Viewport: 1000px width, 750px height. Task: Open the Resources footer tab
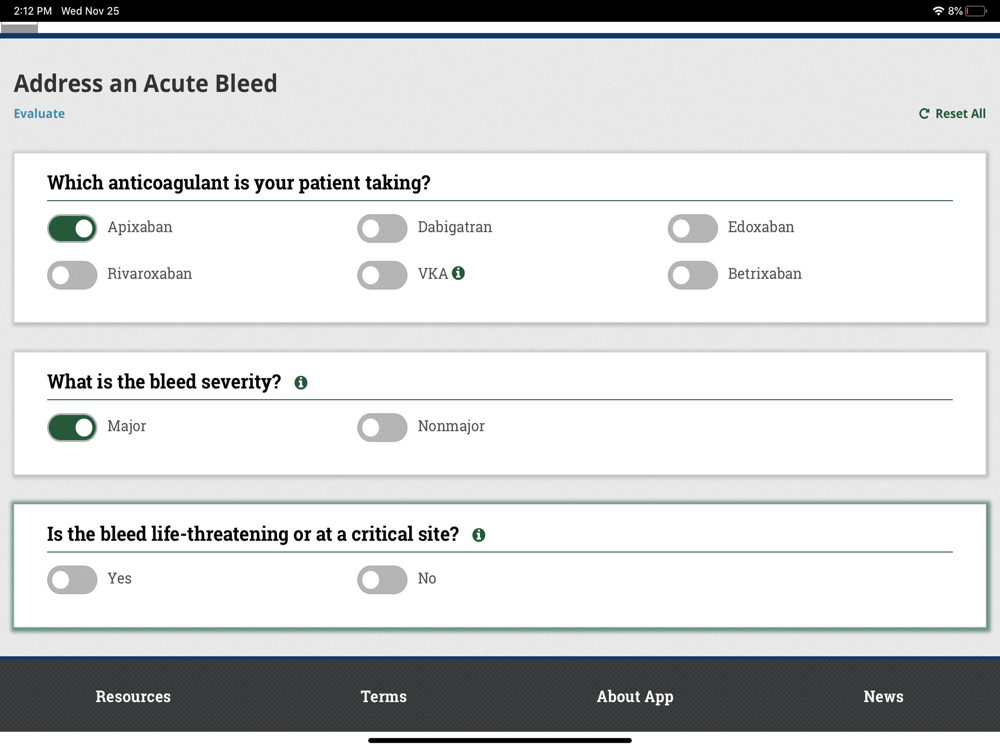click(x=133, y=697)
